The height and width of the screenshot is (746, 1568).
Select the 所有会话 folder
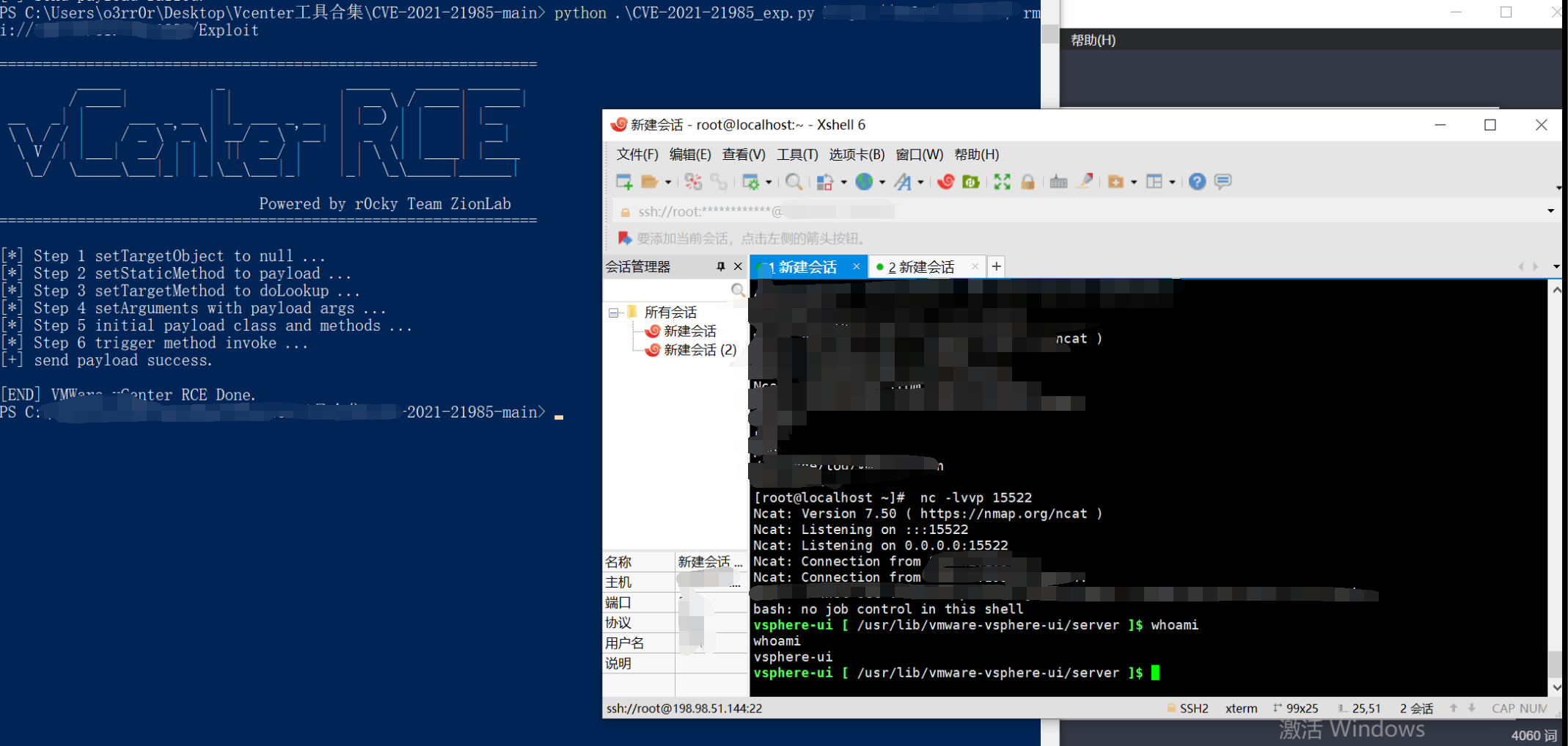670,312
